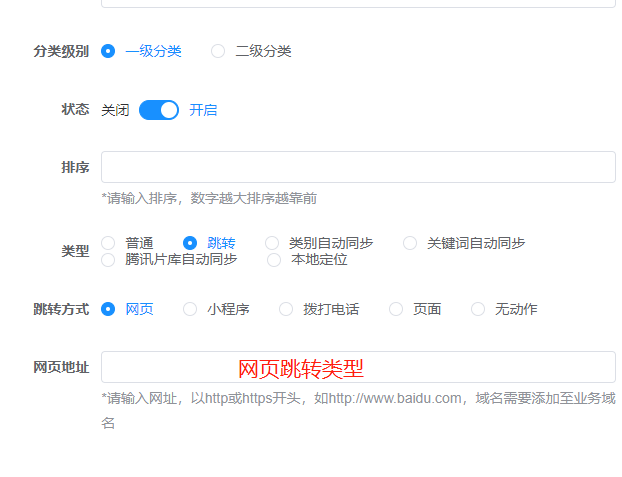Select the 腾讯片库自动同步 radio option

(x=108, y=260)
